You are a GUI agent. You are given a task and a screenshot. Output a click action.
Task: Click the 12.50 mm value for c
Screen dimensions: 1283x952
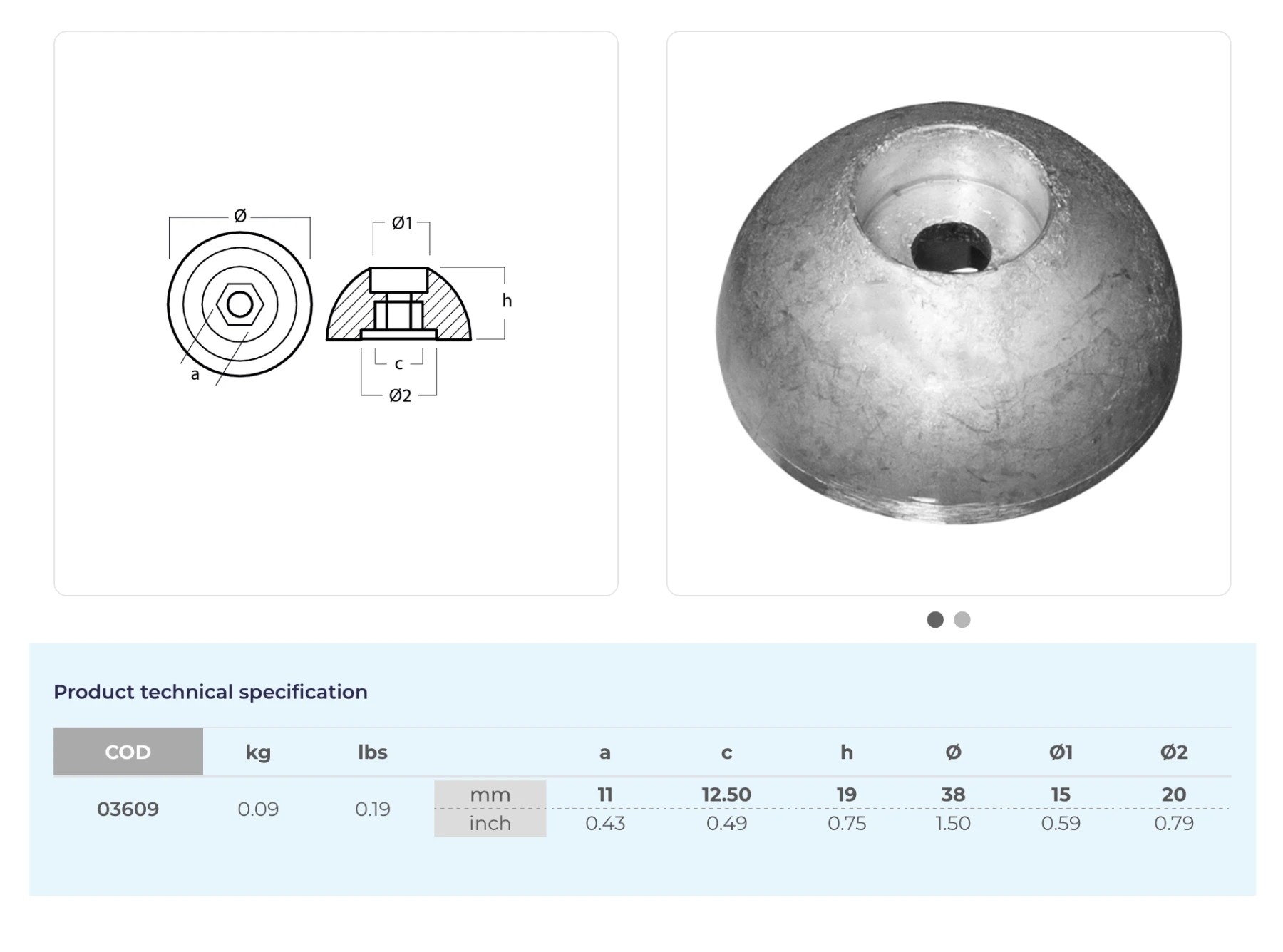tap(726, 795)
